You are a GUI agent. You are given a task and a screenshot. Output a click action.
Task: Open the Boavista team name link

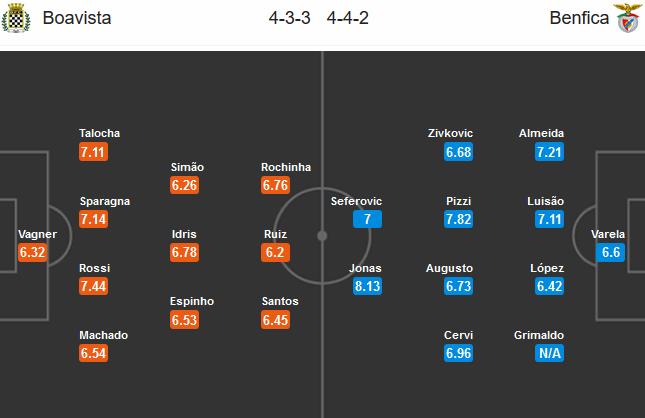77,18
